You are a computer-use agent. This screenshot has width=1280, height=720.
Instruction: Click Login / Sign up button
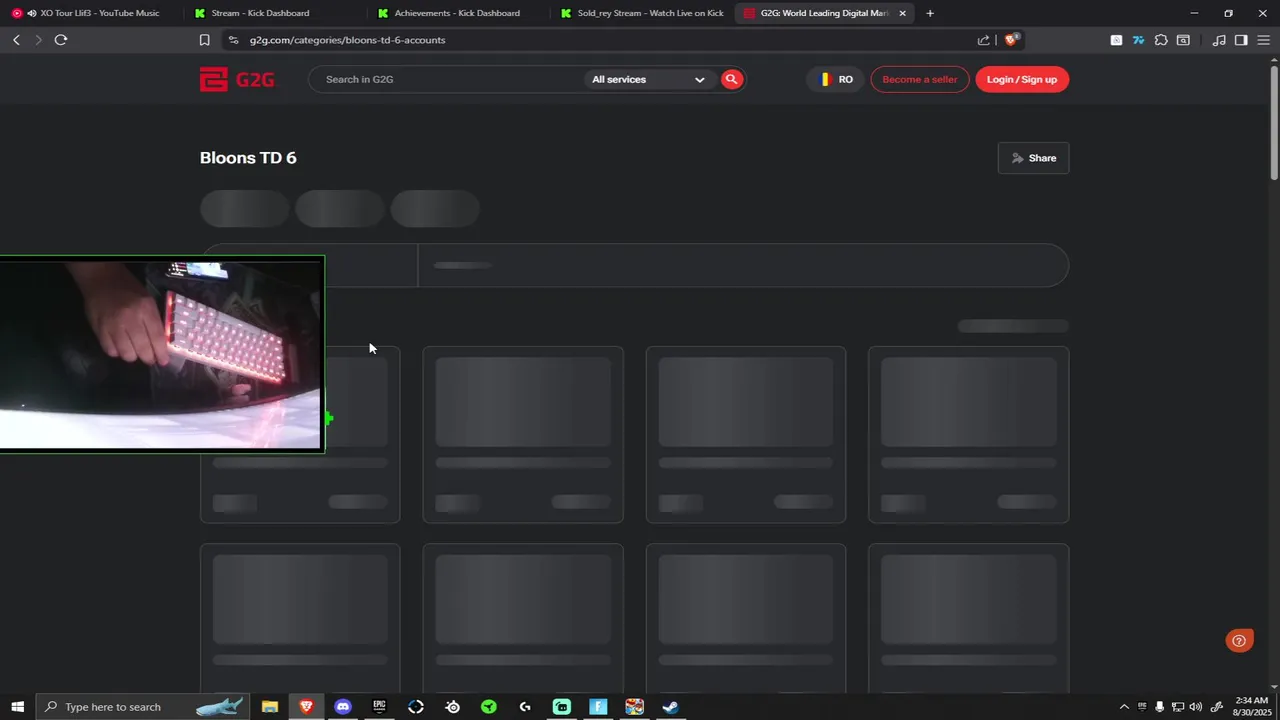(x=1022, y=79)
